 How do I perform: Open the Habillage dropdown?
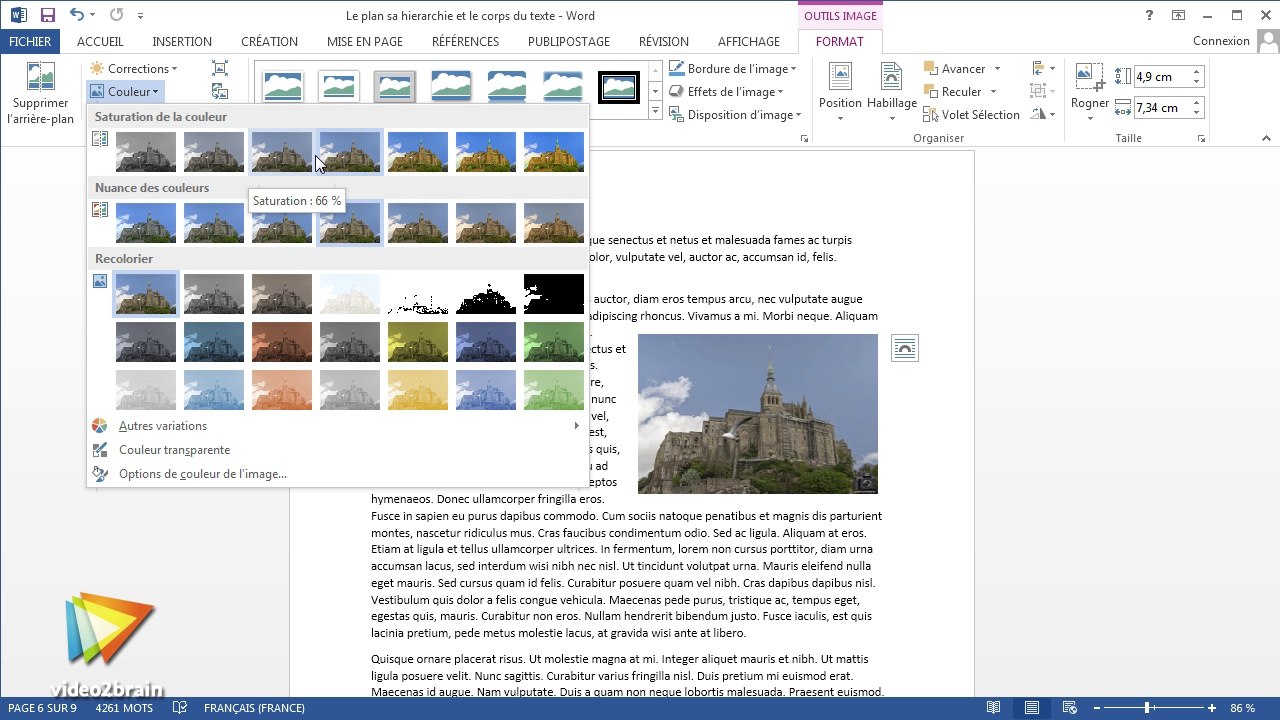(x=892, y=92)
